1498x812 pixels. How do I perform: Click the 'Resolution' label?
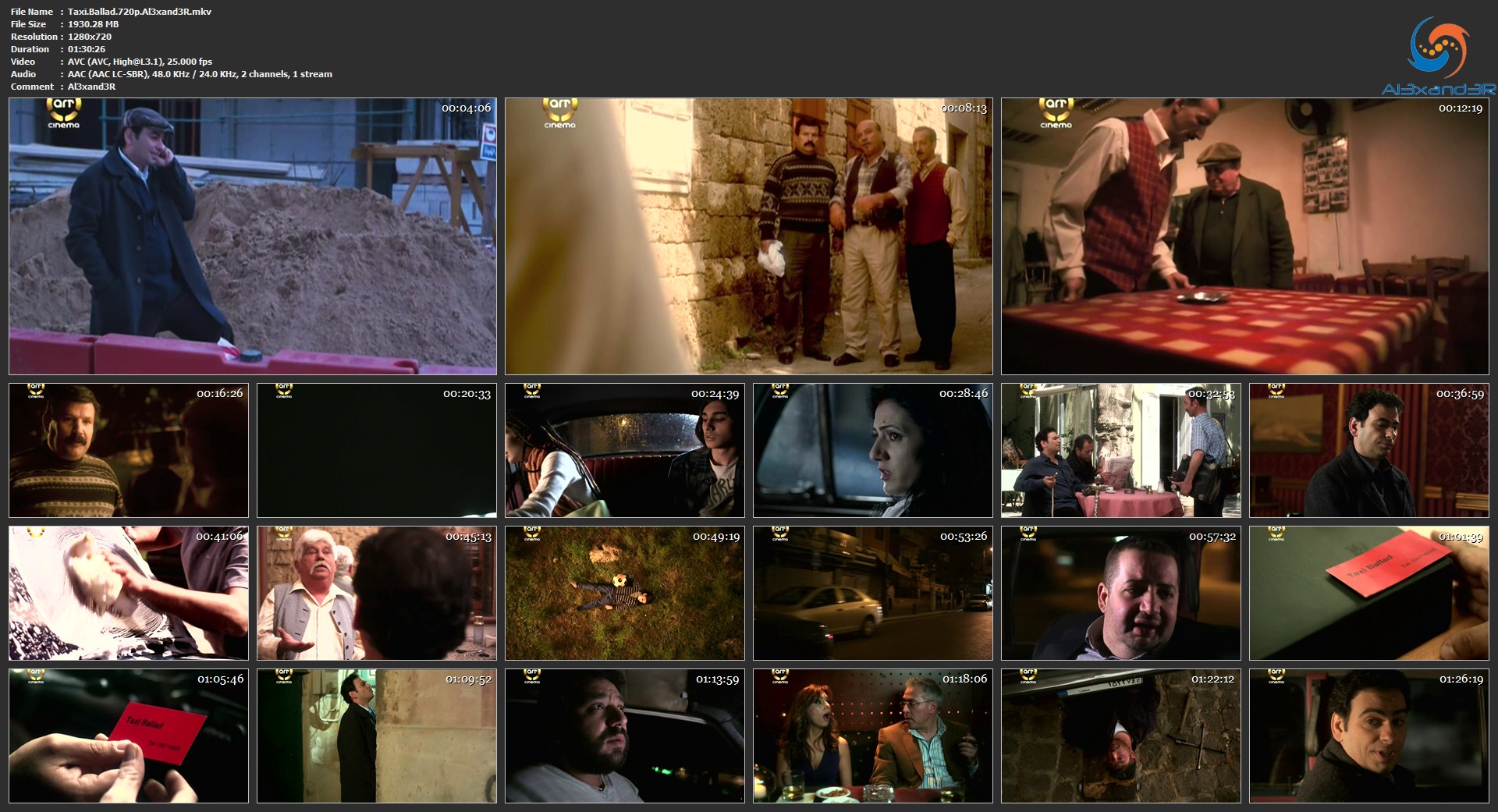tap(34, 37)
